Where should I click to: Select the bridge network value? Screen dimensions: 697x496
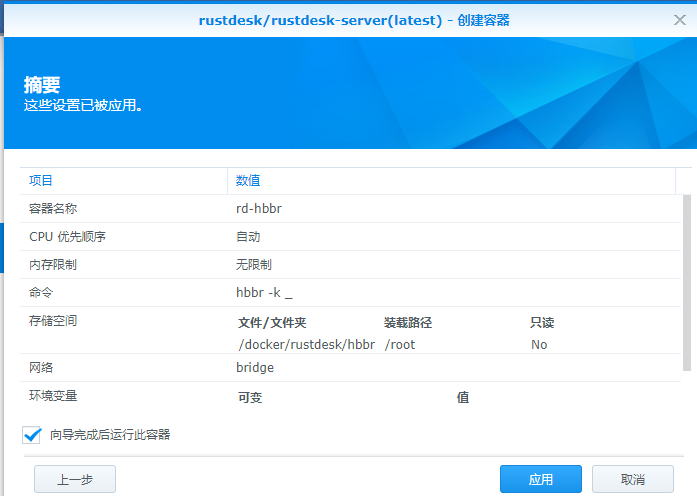255,368
